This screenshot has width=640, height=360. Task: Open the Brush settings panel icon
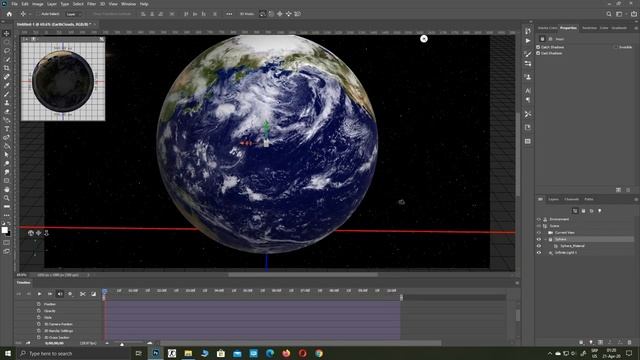point(528,54)
